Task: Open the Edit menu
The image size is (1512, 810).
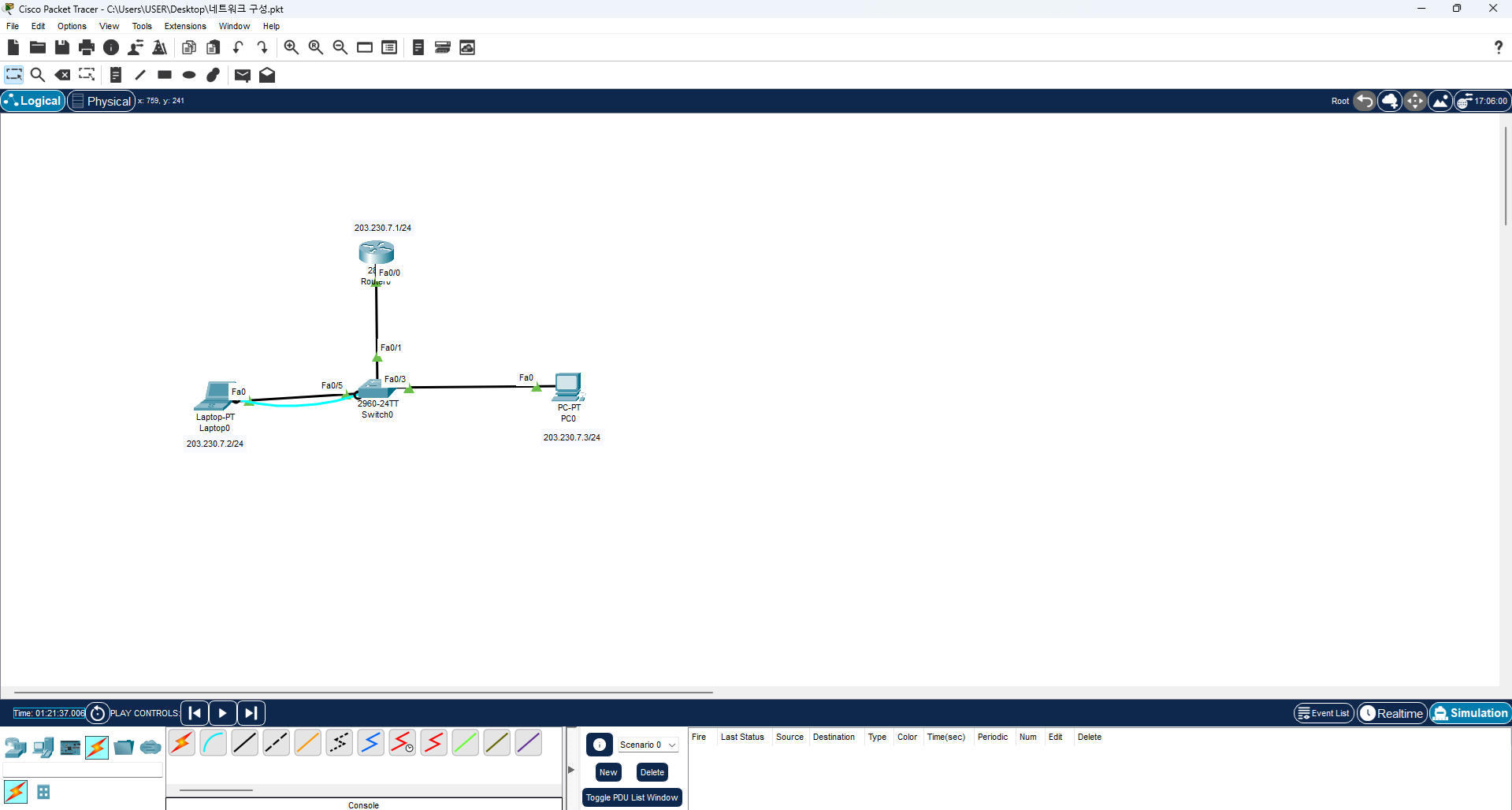Action: click(x=38, y=26)
